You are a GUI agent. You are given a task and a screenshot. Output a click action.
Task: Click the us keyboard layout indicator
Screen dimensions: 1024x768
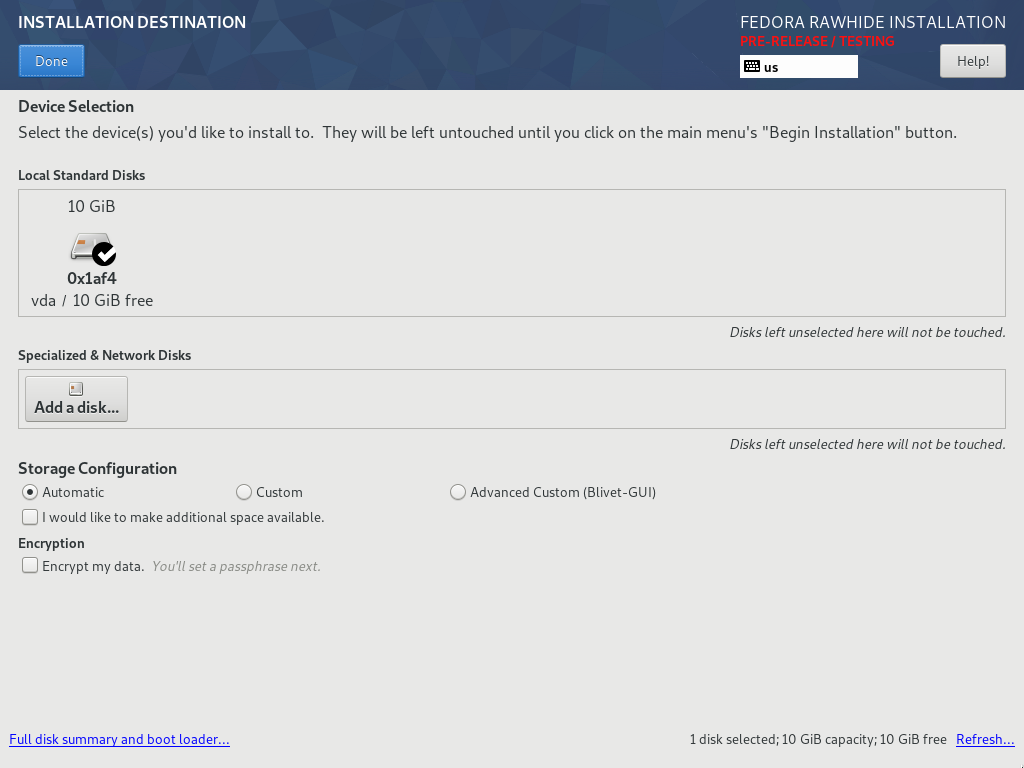point(799,67)
